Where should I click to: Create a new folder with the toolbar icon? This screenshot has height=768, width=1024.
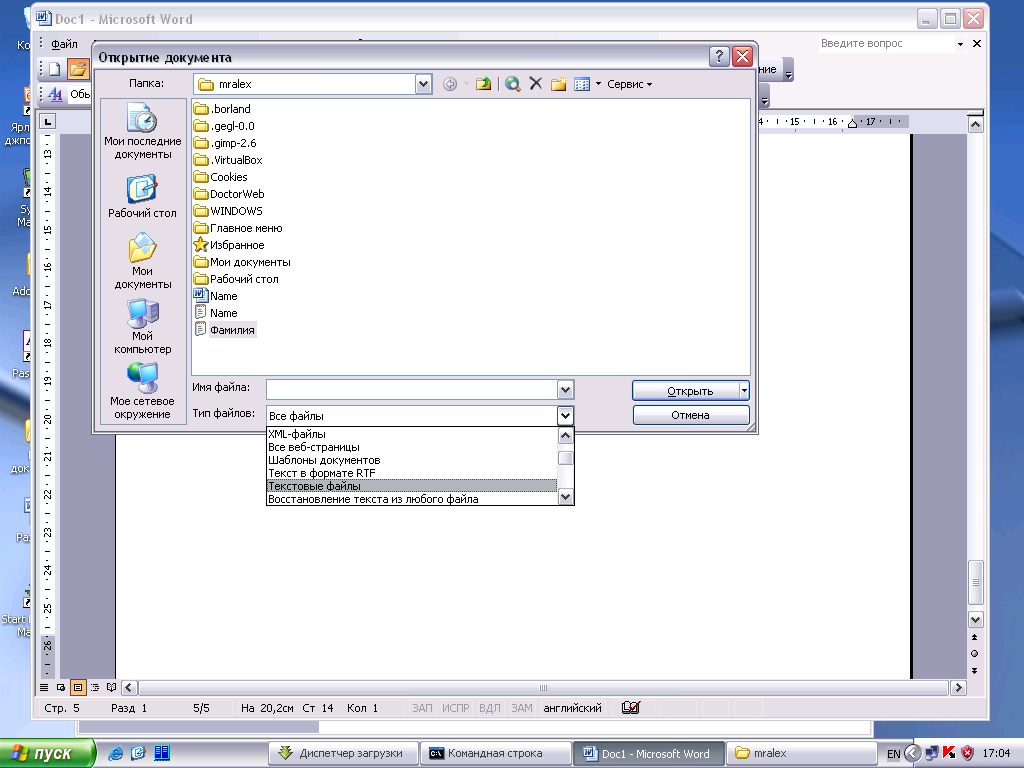(x=558, y=84)
